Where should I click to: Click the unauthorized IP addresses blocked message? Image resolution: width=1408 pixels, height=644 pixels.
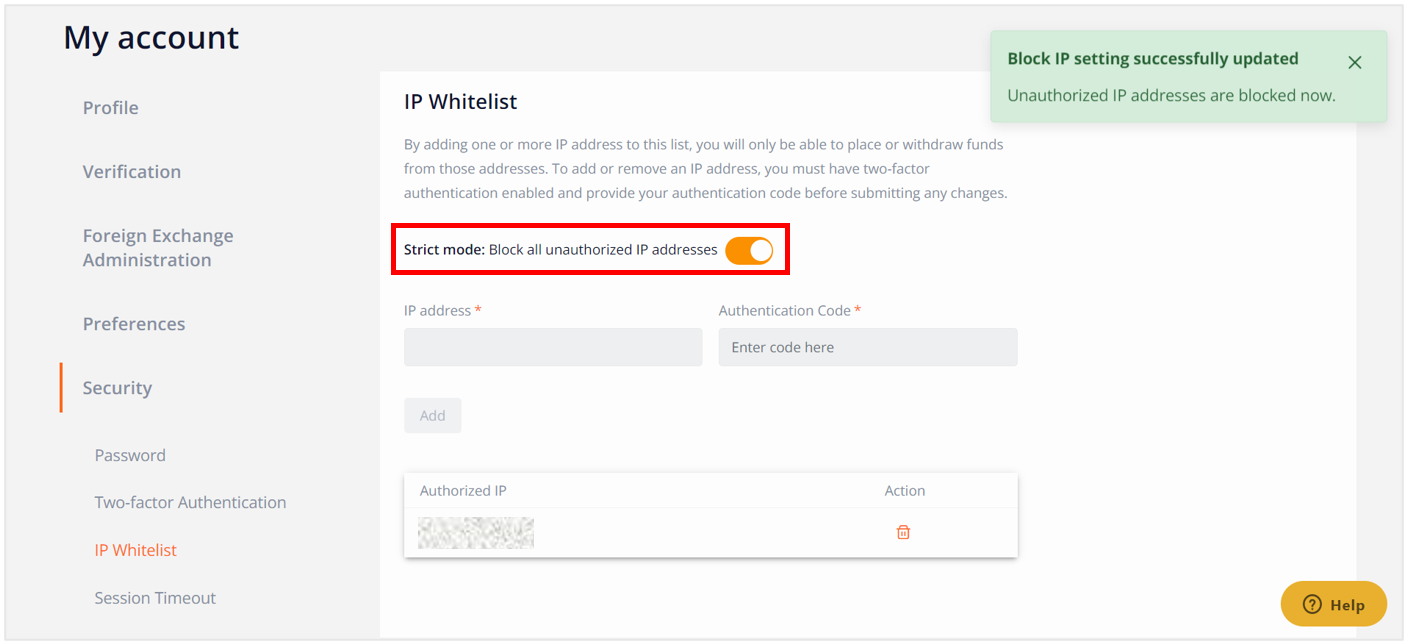pyautogui.click(x=1171, y=96)
